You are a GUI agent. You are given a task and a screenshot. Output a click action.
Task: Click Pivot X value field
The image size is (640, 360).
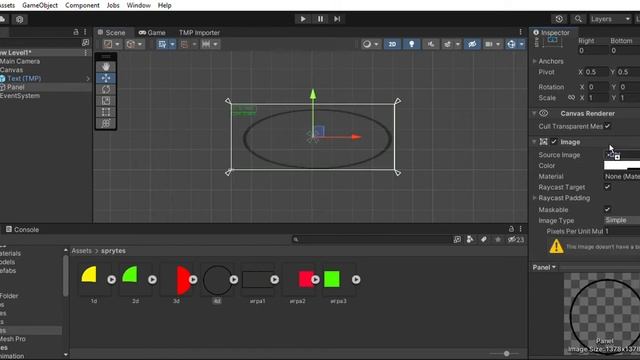point(596,72)
